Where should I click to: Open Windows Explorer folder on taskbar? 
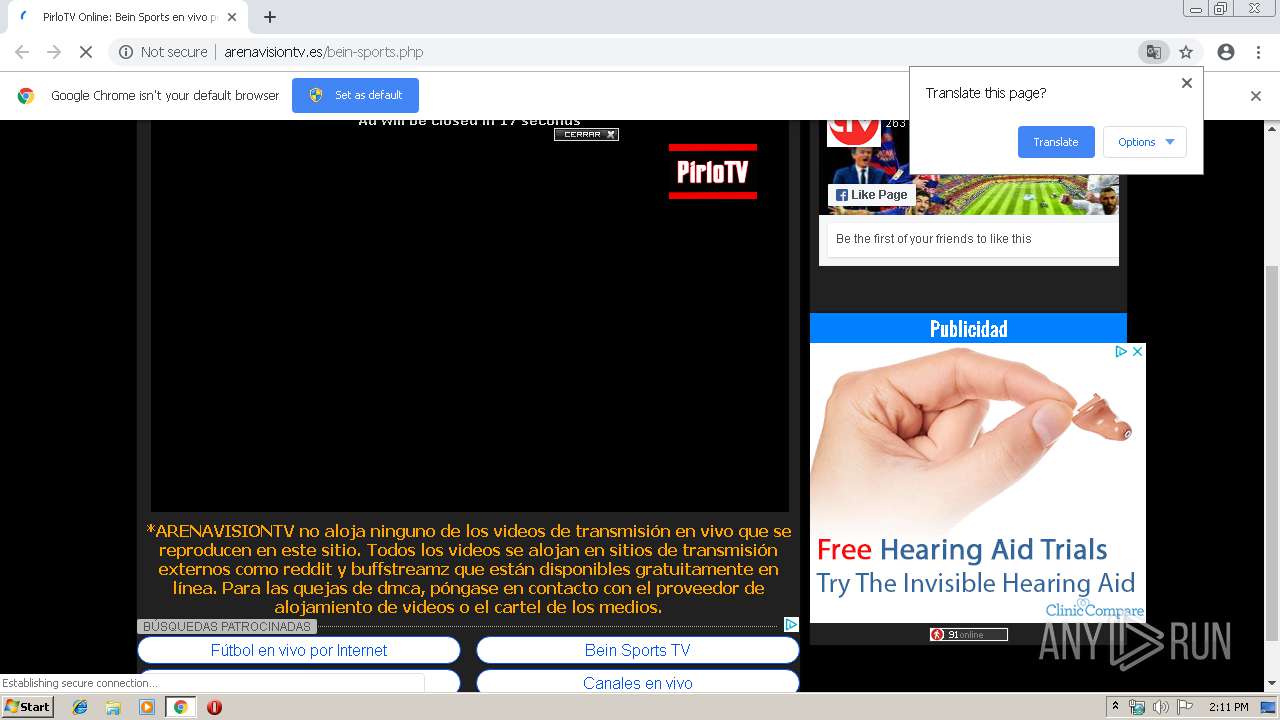(x=113, y=707)
